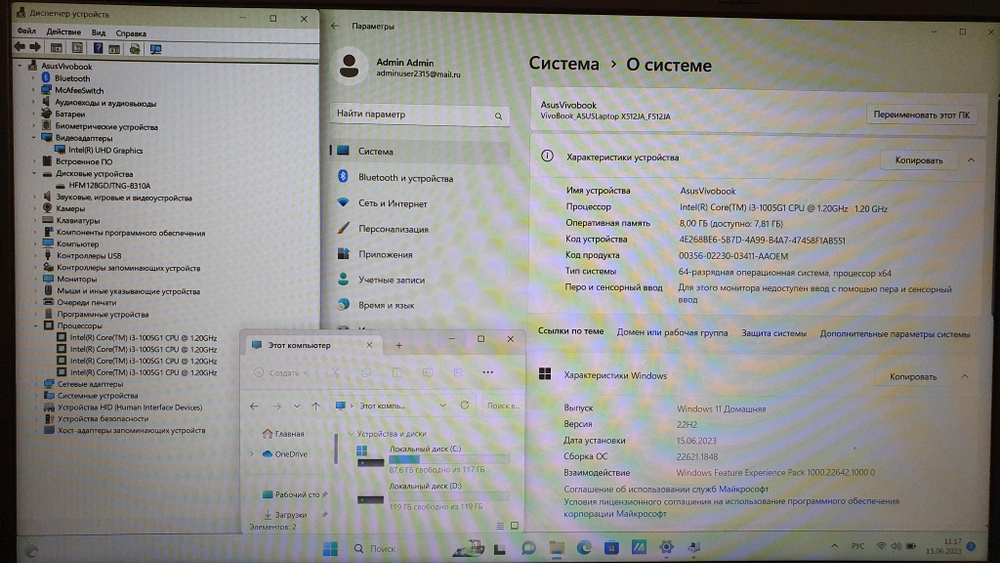Open Защита системы link

774,333
